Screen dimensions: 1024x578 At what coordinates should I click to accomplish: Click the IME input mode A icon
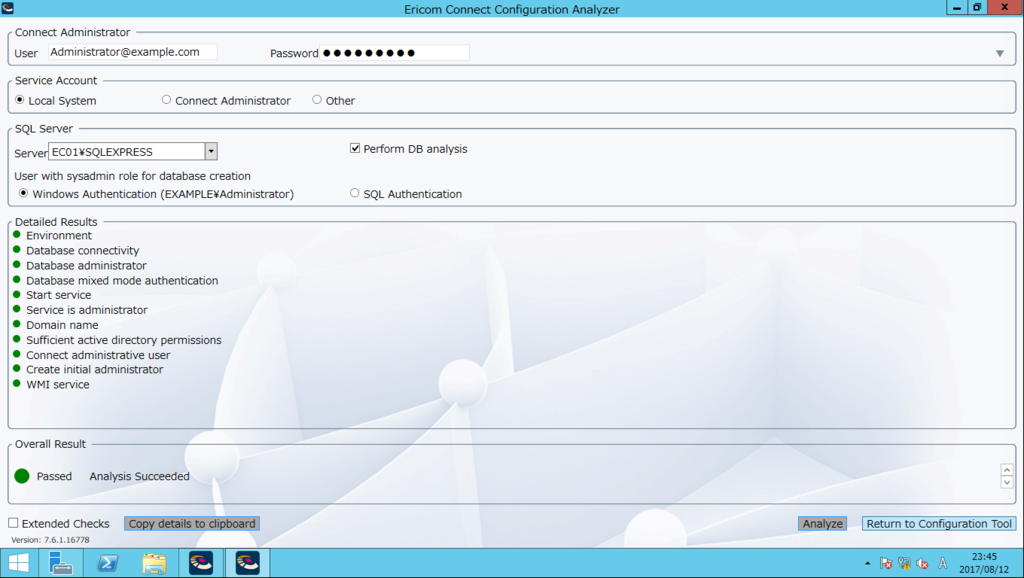pyautogui.click(x=942, y=563)
